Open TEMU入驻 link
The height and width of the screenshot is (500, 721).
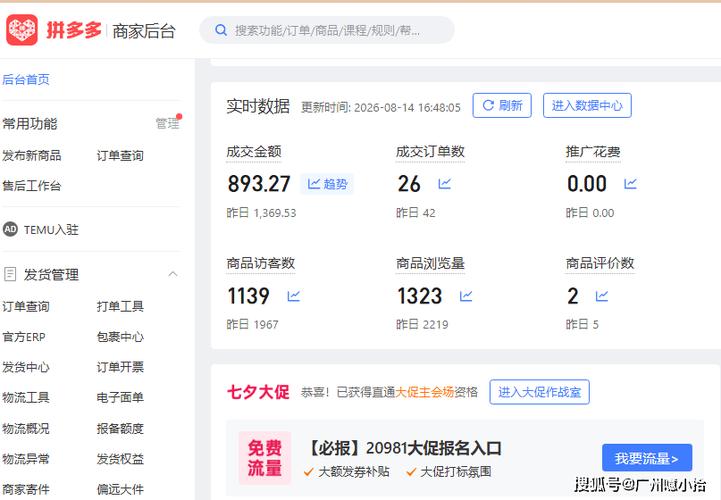(51, 230)
